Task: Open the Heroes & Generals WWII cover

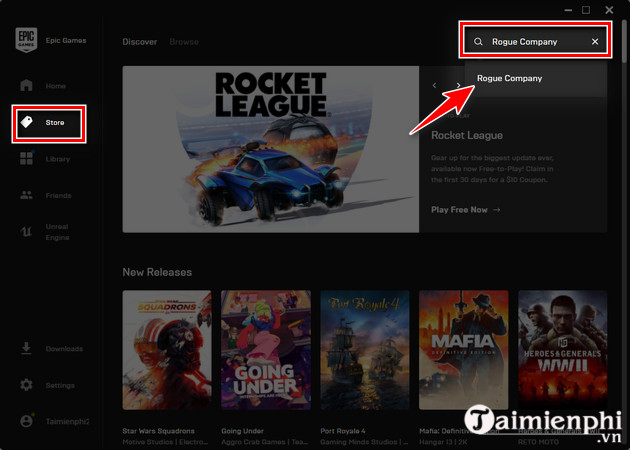Action: coord(562,350)
